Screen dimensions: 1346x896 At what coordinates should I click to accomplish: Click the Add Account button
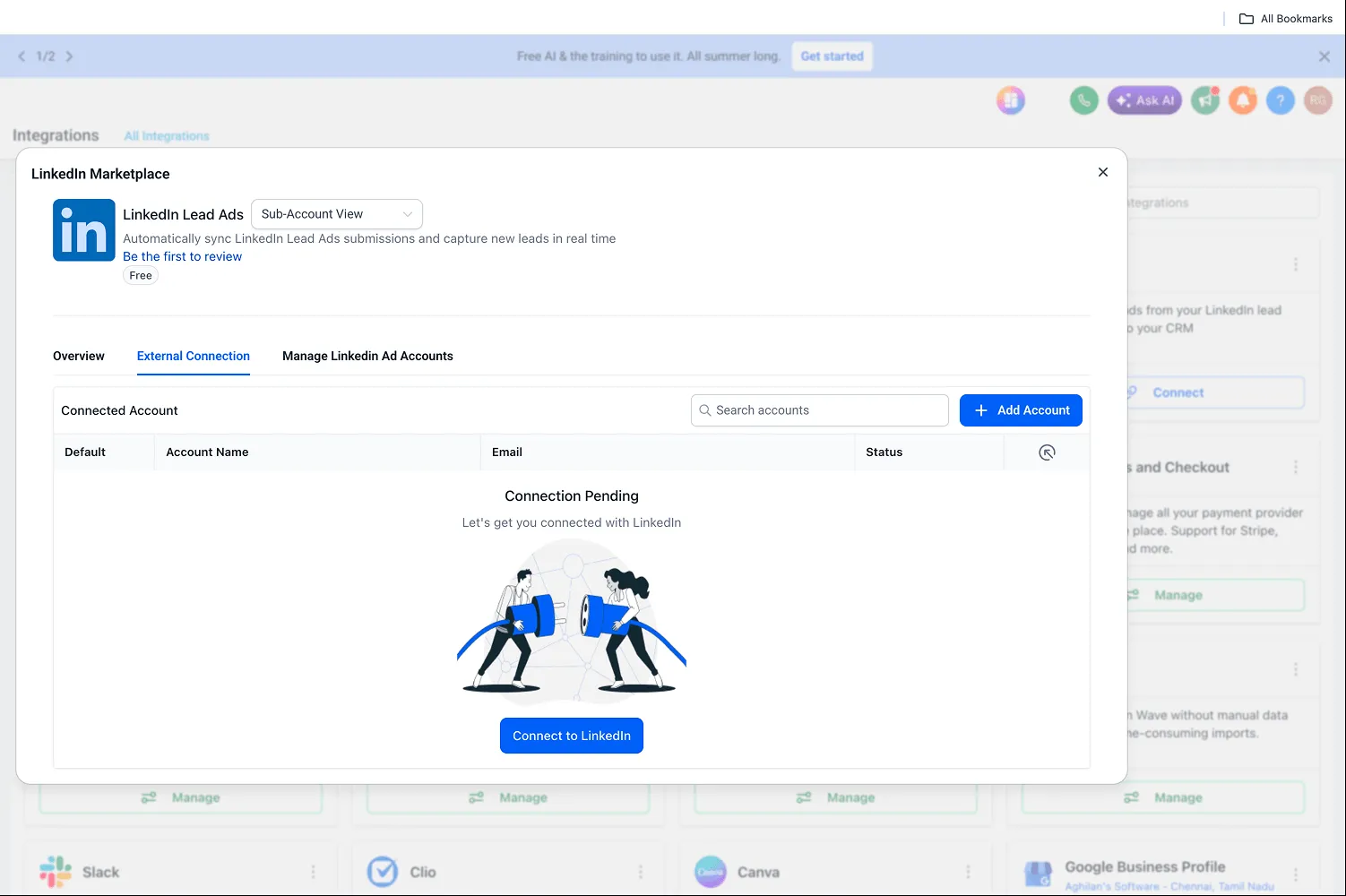click(1021, 410)
